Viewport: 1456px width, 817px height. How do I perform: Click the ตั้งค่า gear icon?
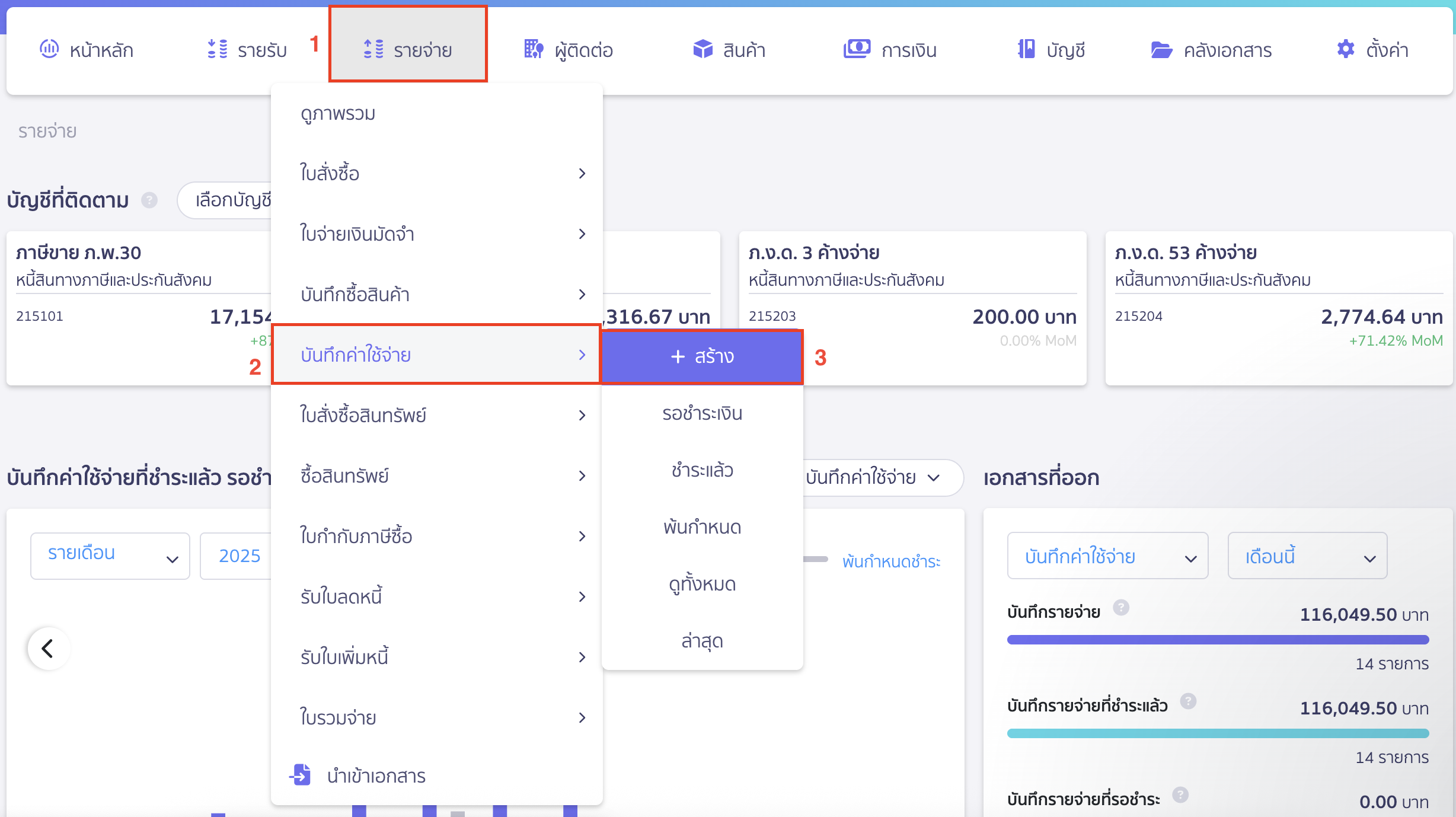coord(1346,49)
